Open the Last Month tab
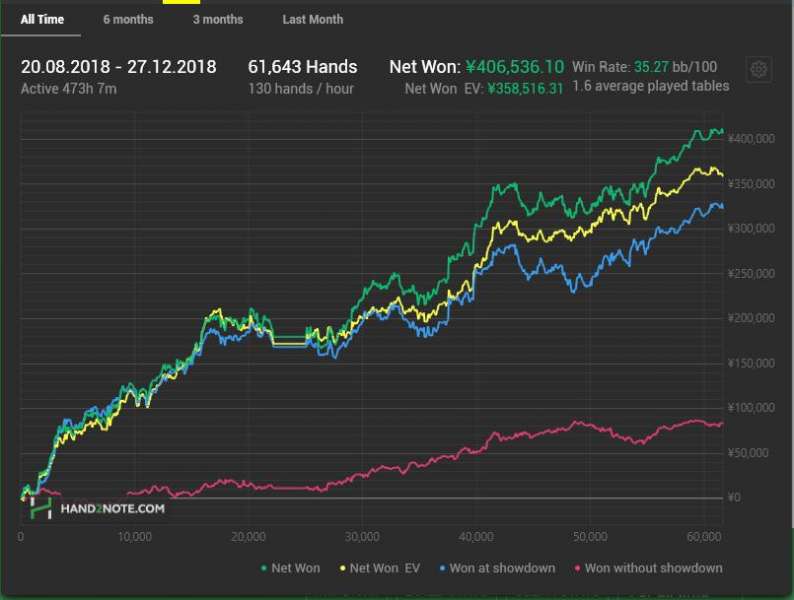 point(312,19)
